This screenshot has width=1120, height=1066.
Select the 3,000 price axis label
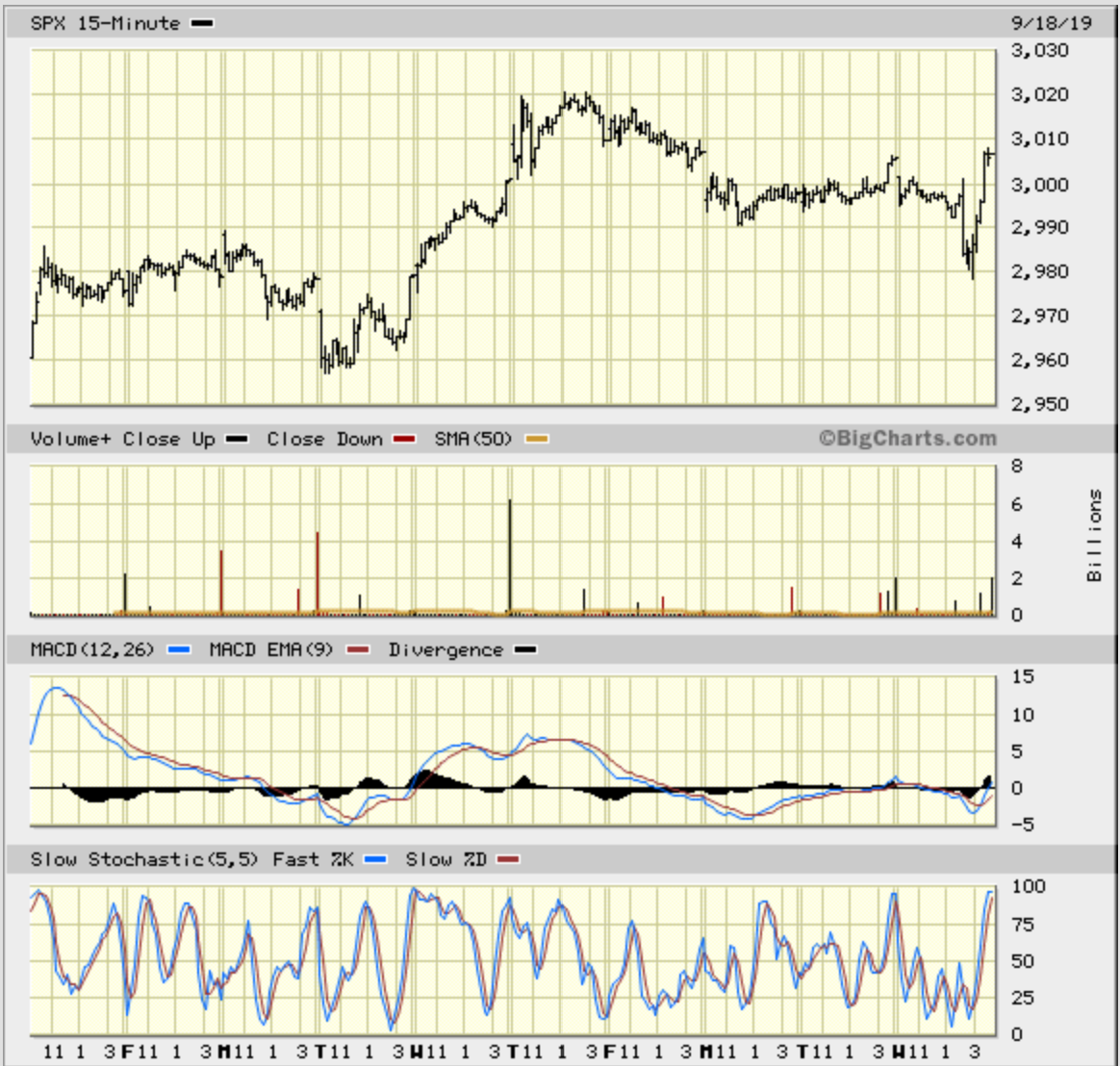[x=1040, y=184]
